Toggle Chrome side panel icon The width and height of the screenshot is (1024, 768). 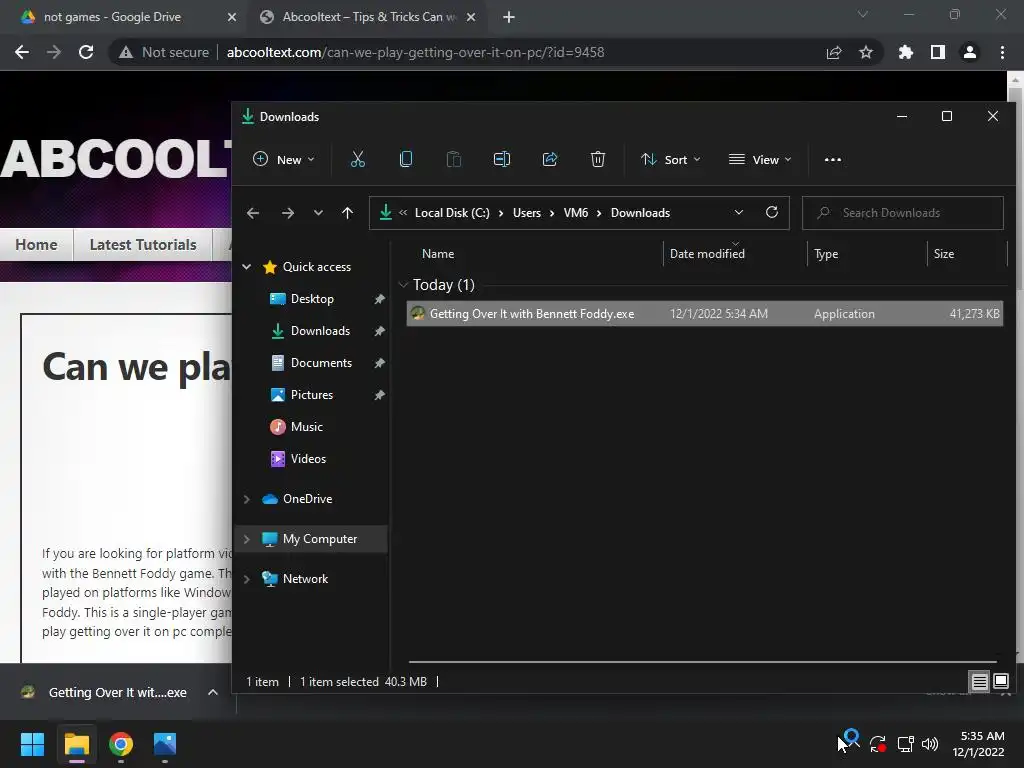[938, 52]
